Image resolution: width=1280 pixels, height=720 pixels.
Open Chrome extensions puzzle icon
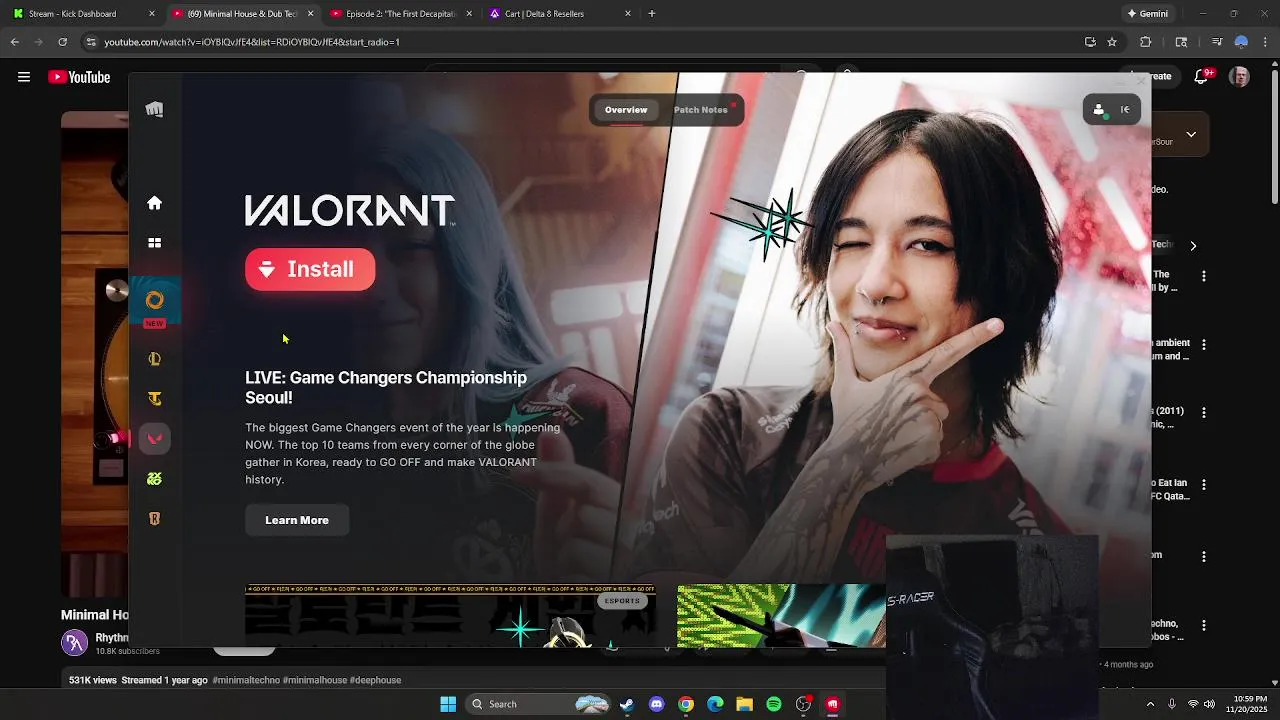(x=1146, y=42)
